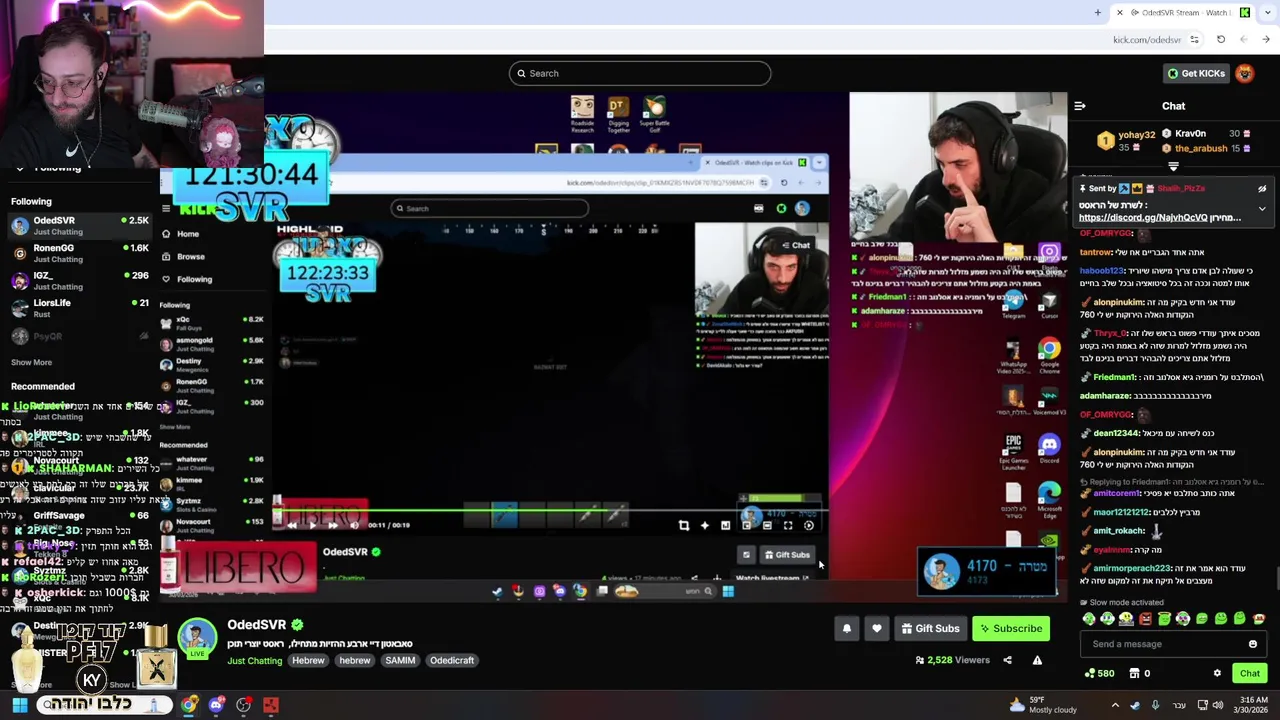The image size is (1280, 720).
Task: Click username haboob123 in chat
Action: (x=1102, y=271)
